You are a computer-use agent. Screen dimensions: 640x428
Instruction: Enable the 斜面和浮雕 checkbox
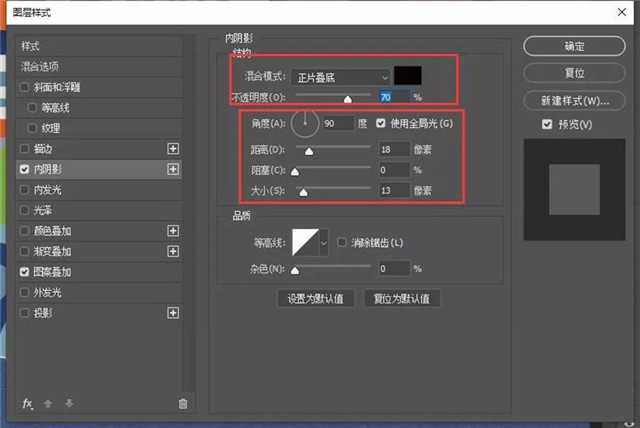(x=25, y=87)
